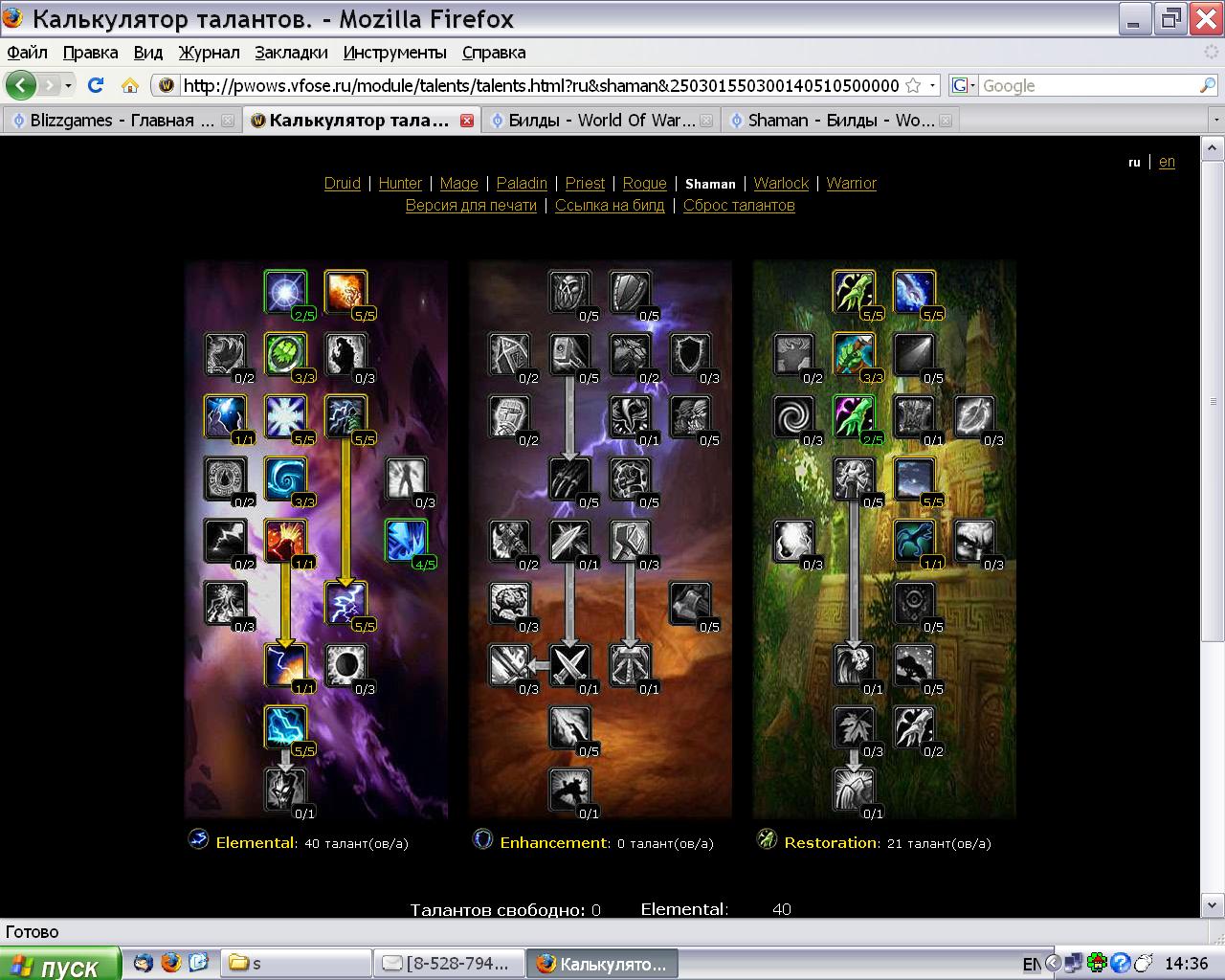Open the Google search engine selector

coord(964,85)
